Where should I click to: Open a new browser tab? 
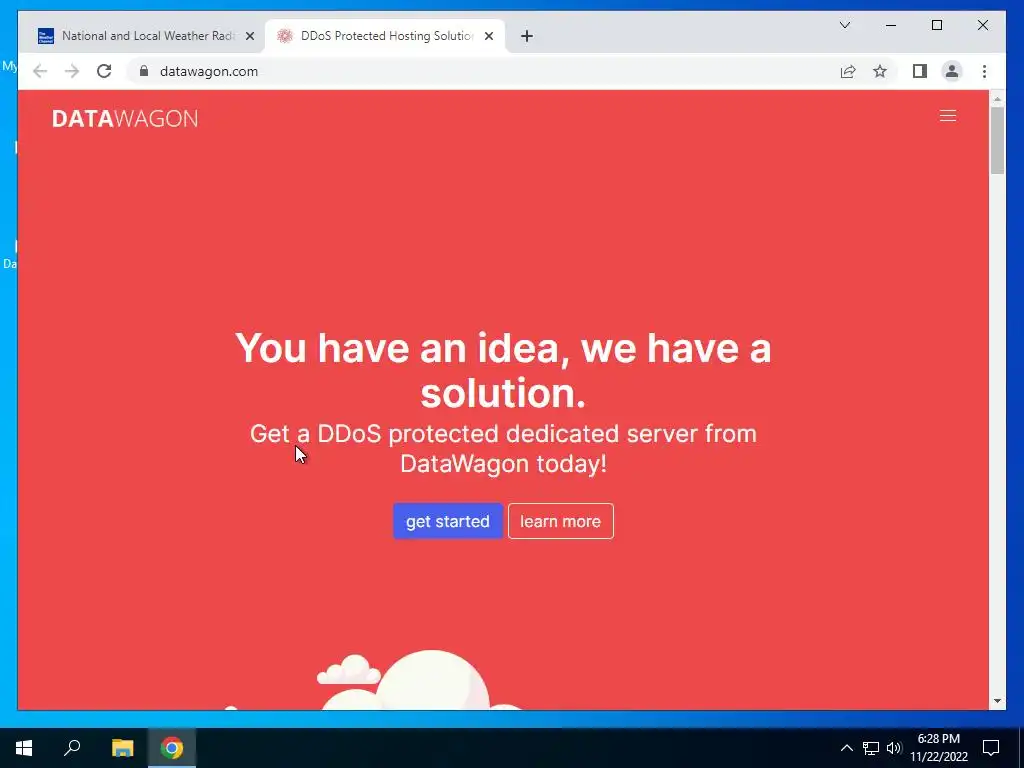pyautogui.click(x=526, y=36)
